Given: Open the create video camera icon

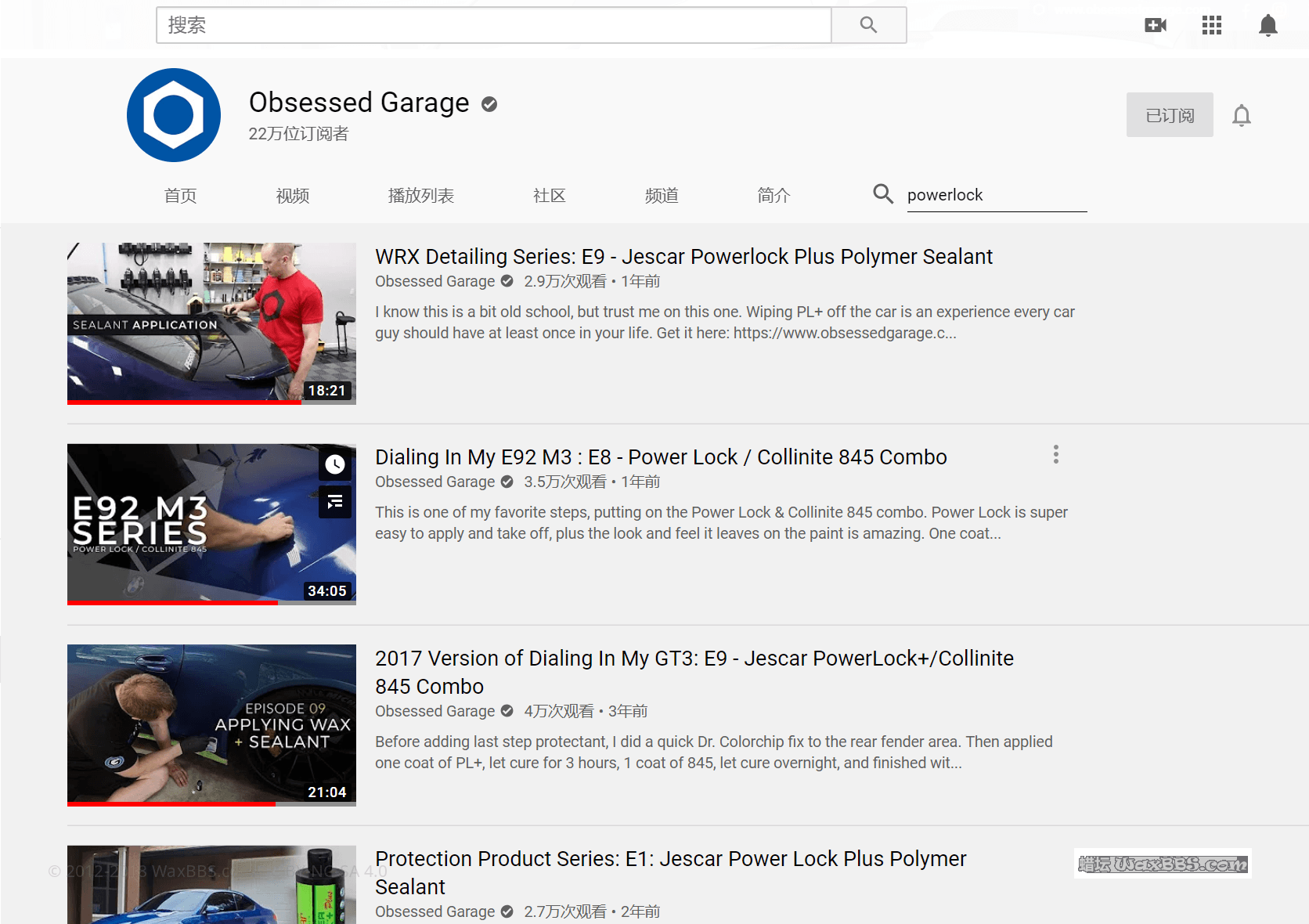Looking at the screenshot, I should click(x=1155, y=25).
